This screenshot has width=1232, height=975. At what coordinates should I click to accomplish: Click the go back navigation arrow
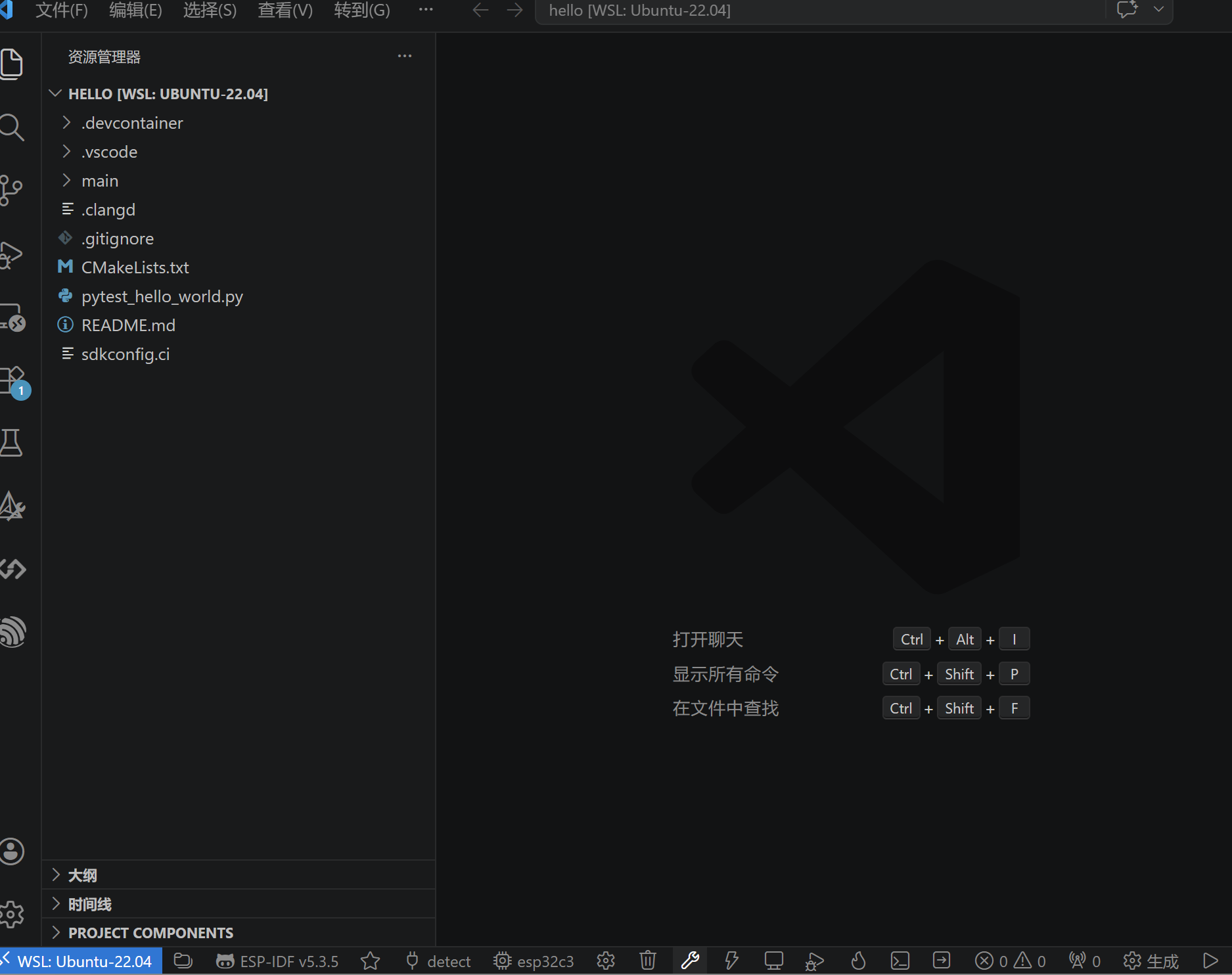pyautogui.click(x=481, y=10)
